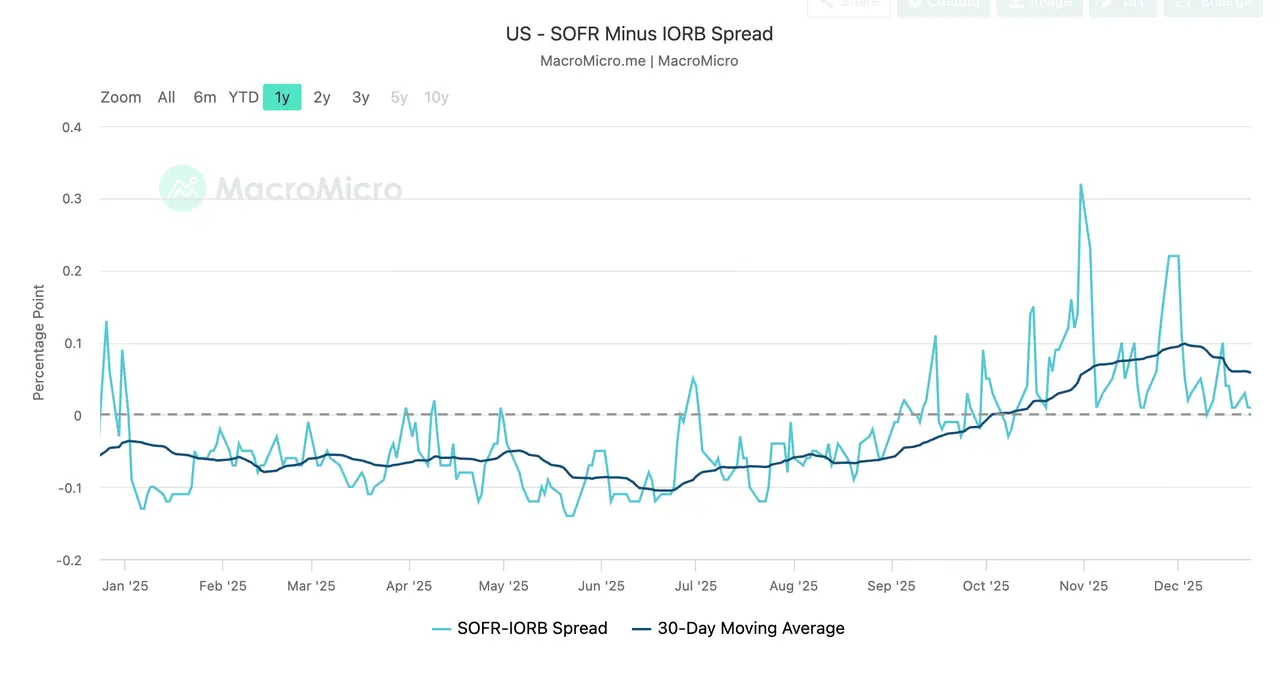Viewport: 1280px width, 684px height.
Task: Select the highlighted 1y zoom range
Action: [x=282, y=97]
